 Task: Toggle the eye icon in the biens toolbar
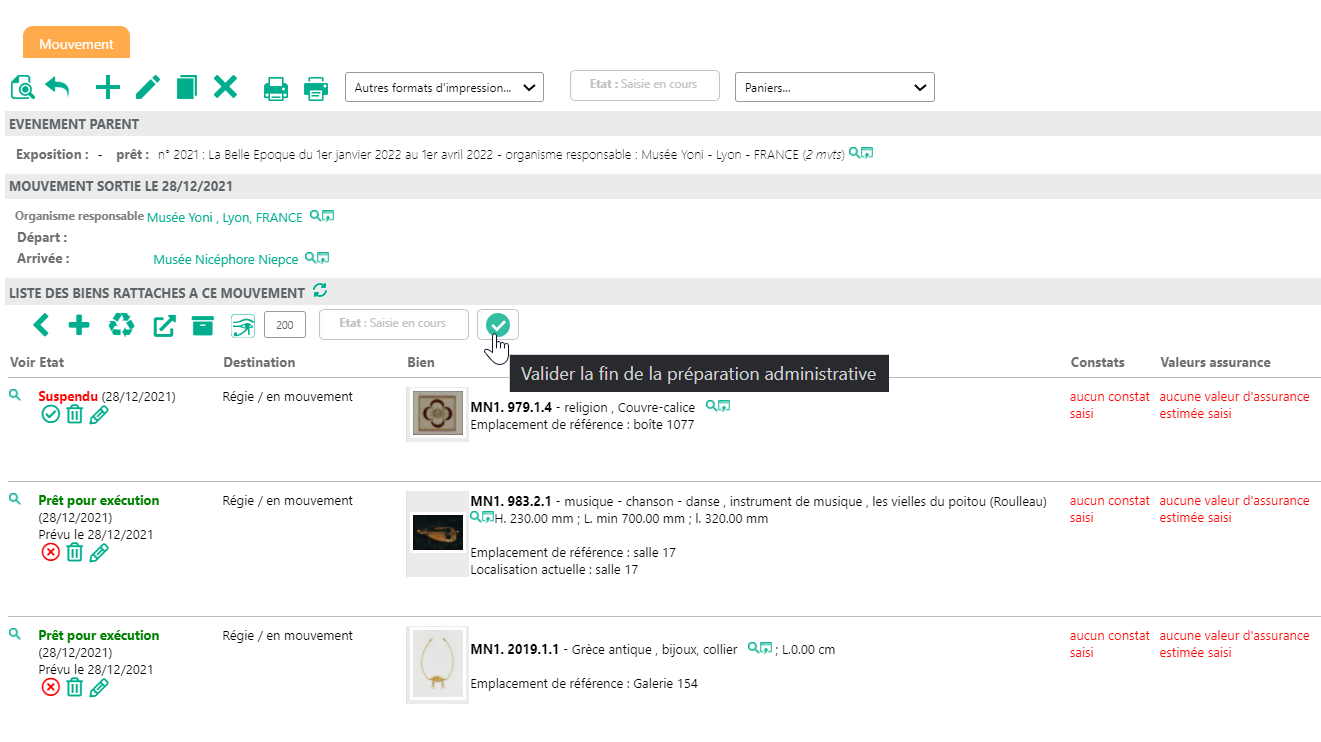coord(243,326)
